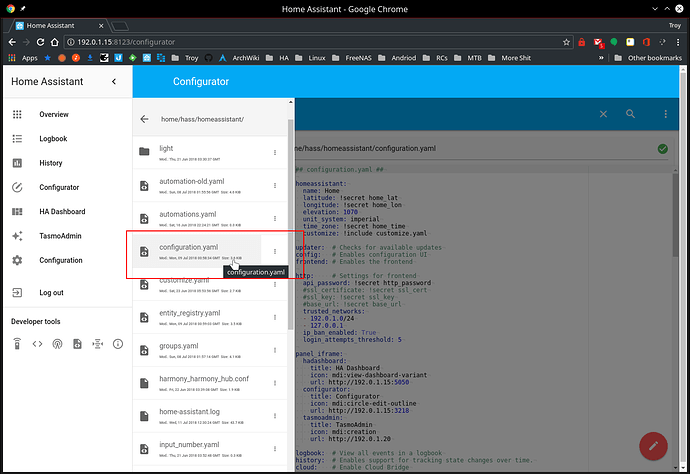Click the red lock extension icon
Viewport: 690px width, 474px height.
point(582,42)
